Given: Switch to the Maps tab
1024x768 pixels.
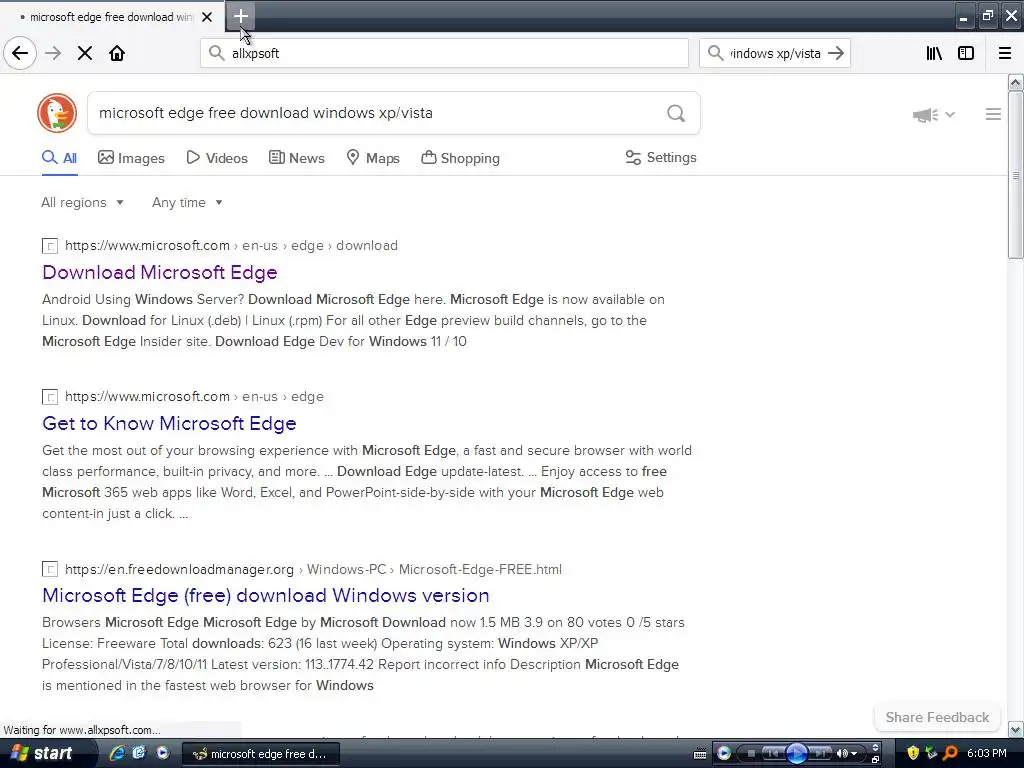Looking at the screenshot, I should 373,158.
